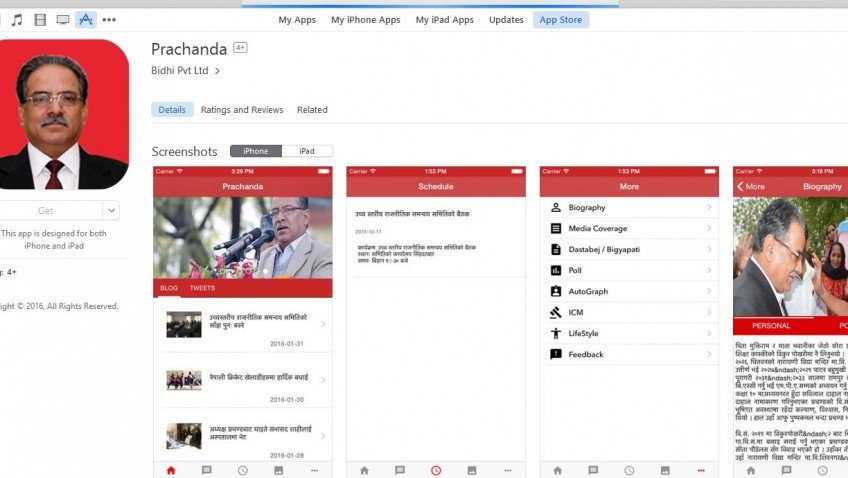Switch screenshots to iPhone view
The image size is (848, 478).
(x=256, y=151)
